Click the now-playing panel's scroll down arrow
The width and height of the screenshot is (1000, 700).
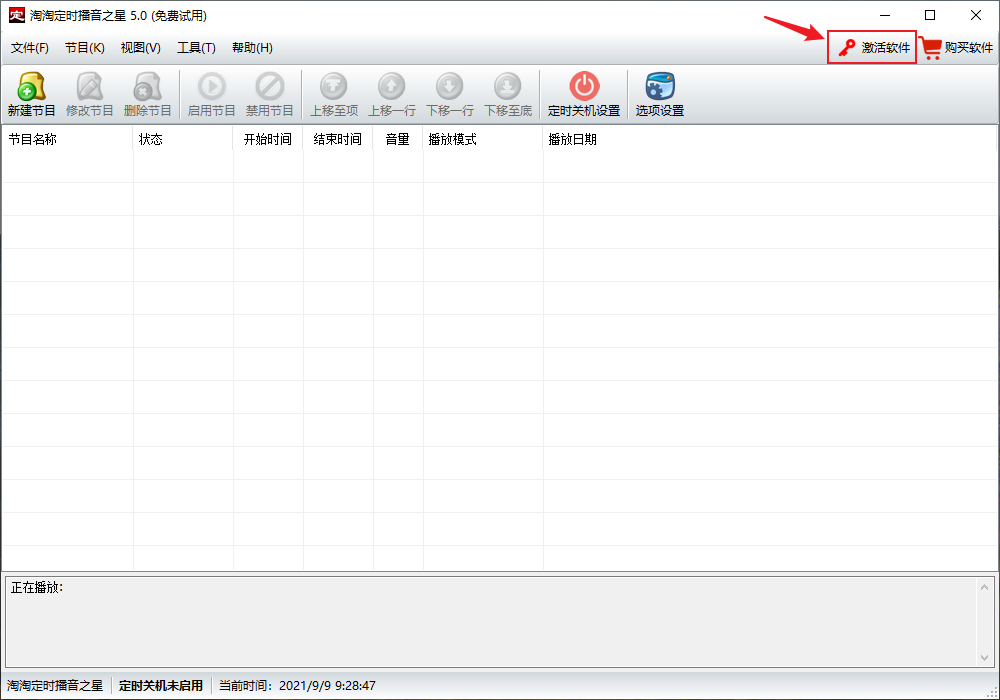[986, 657]
